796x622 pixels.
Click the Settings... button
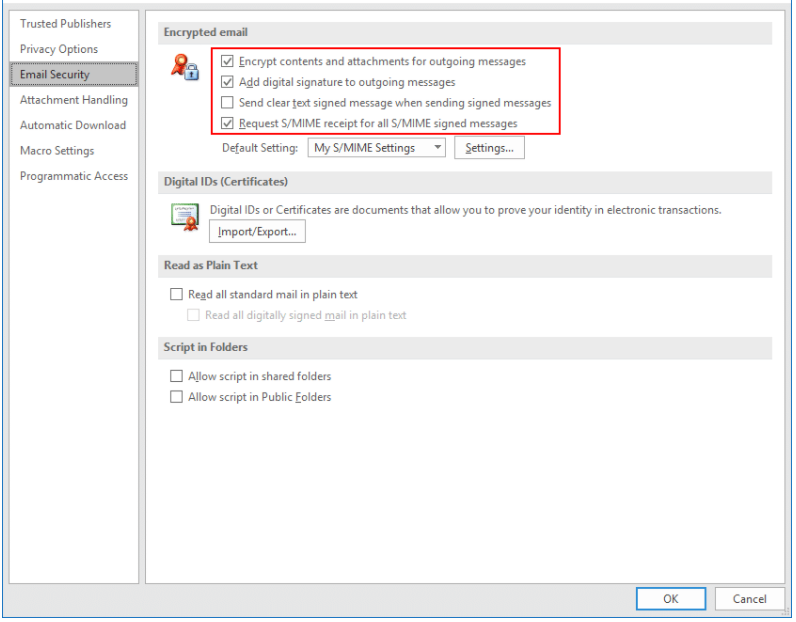click(x=489, y=148)
